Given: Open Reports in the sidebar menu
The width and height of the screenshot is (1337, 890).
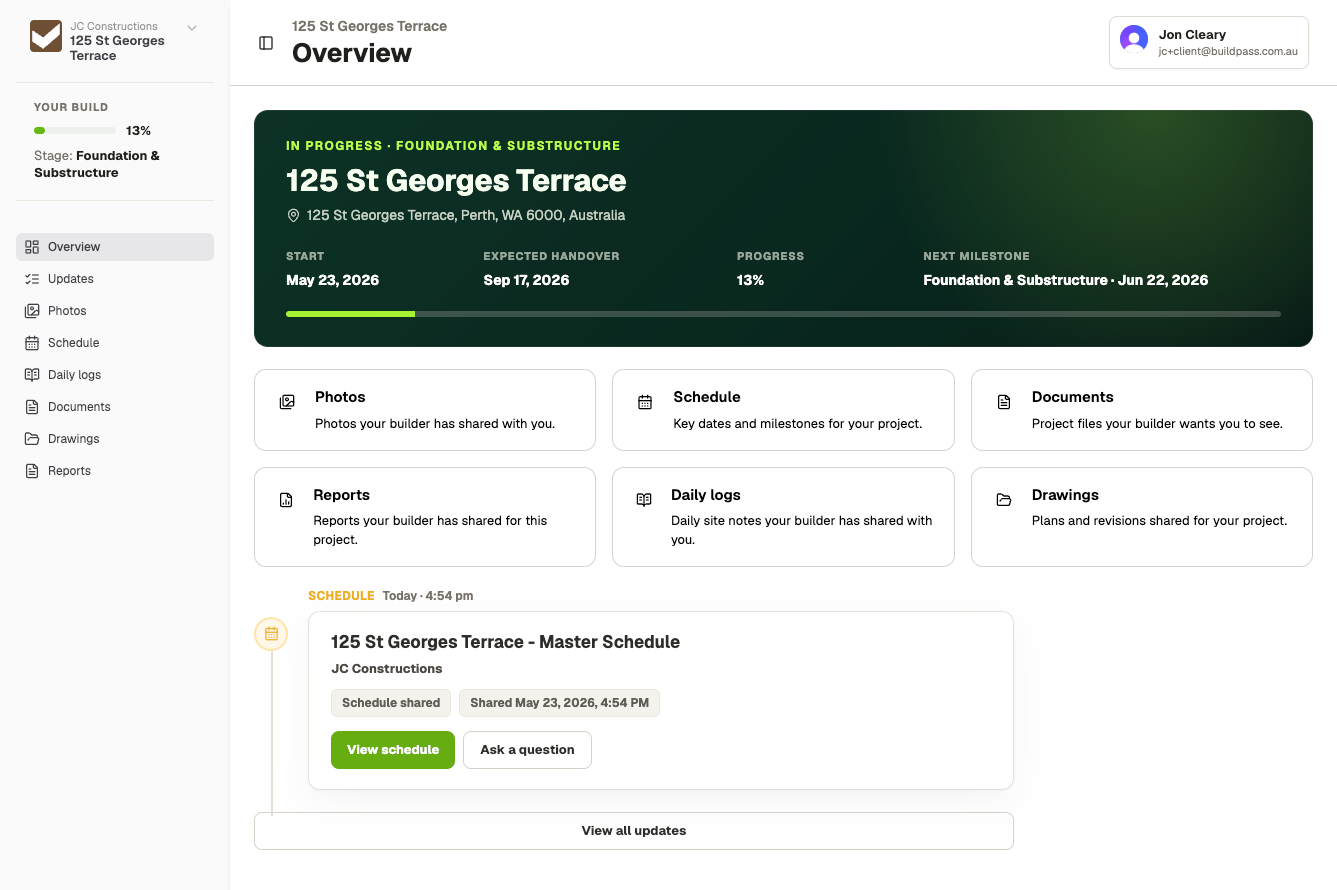Looking at the screenshot, I should point(115,471).
